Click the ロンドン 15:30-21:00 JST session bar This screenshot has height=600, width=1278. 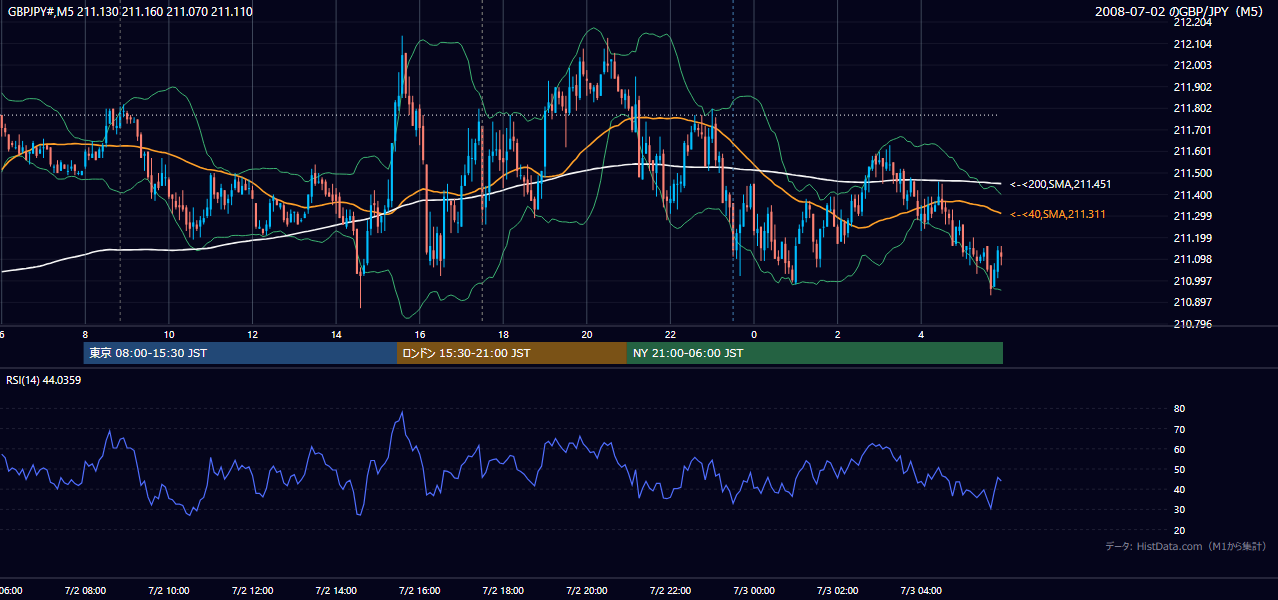click(x=512, y=353)
